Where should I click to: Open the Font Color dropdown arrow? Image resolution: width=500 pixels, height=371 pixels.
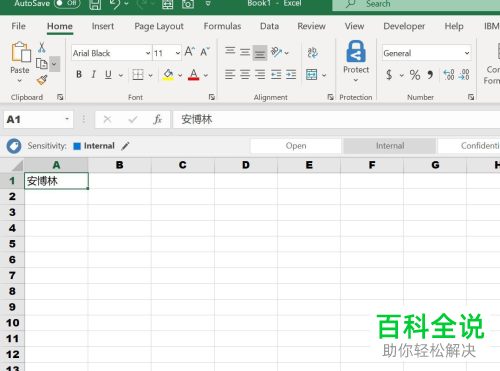point(206,75)
